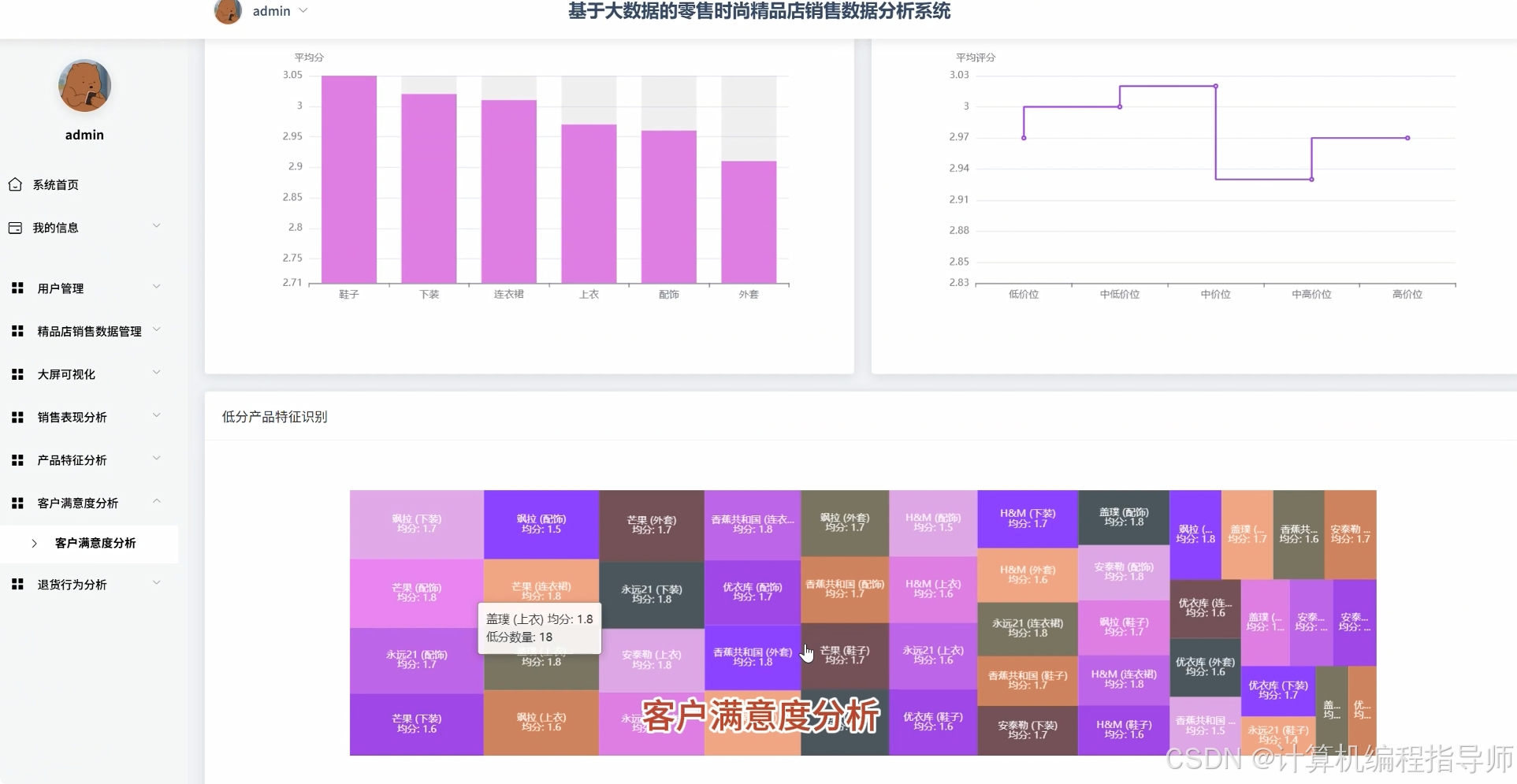The height and width of the screenshot is (784, 1517).
Task: Click the 高价位 data point on the line chart
Action: point(1407,138)
